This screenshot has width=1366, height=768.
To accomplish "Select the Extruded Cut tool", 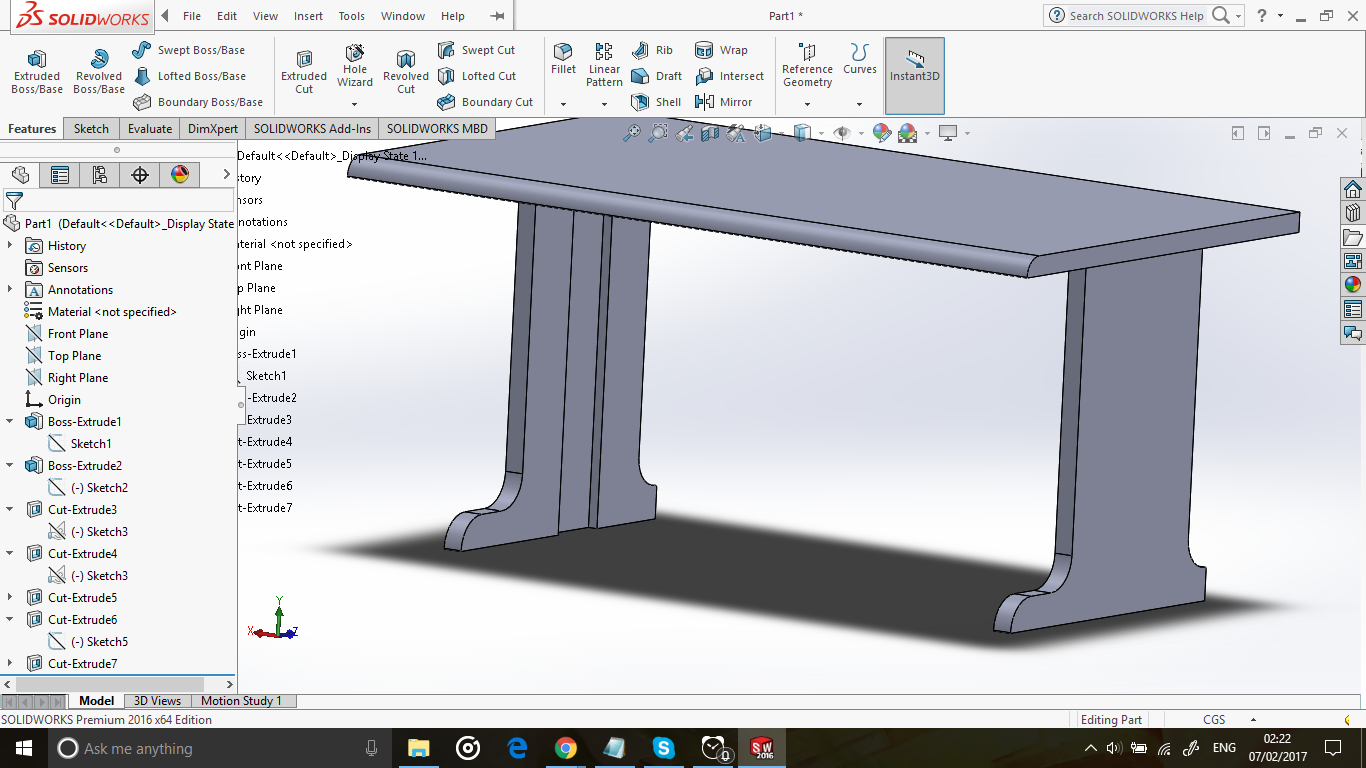I will coord(304,72).
